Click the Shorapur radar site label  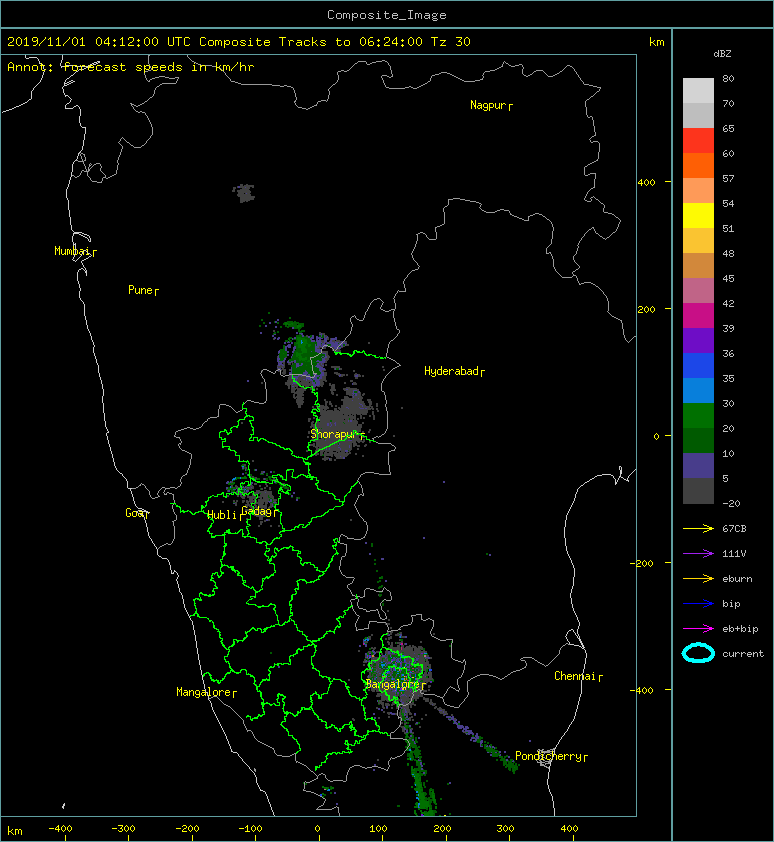[x=333, y=434]
